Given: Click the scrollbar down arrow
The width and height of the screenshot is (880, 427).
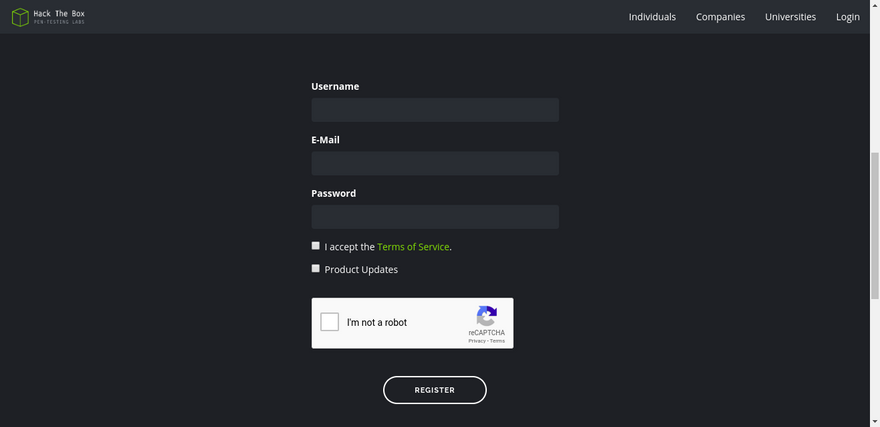Looking at the screenshot, I should coord(875,421).
